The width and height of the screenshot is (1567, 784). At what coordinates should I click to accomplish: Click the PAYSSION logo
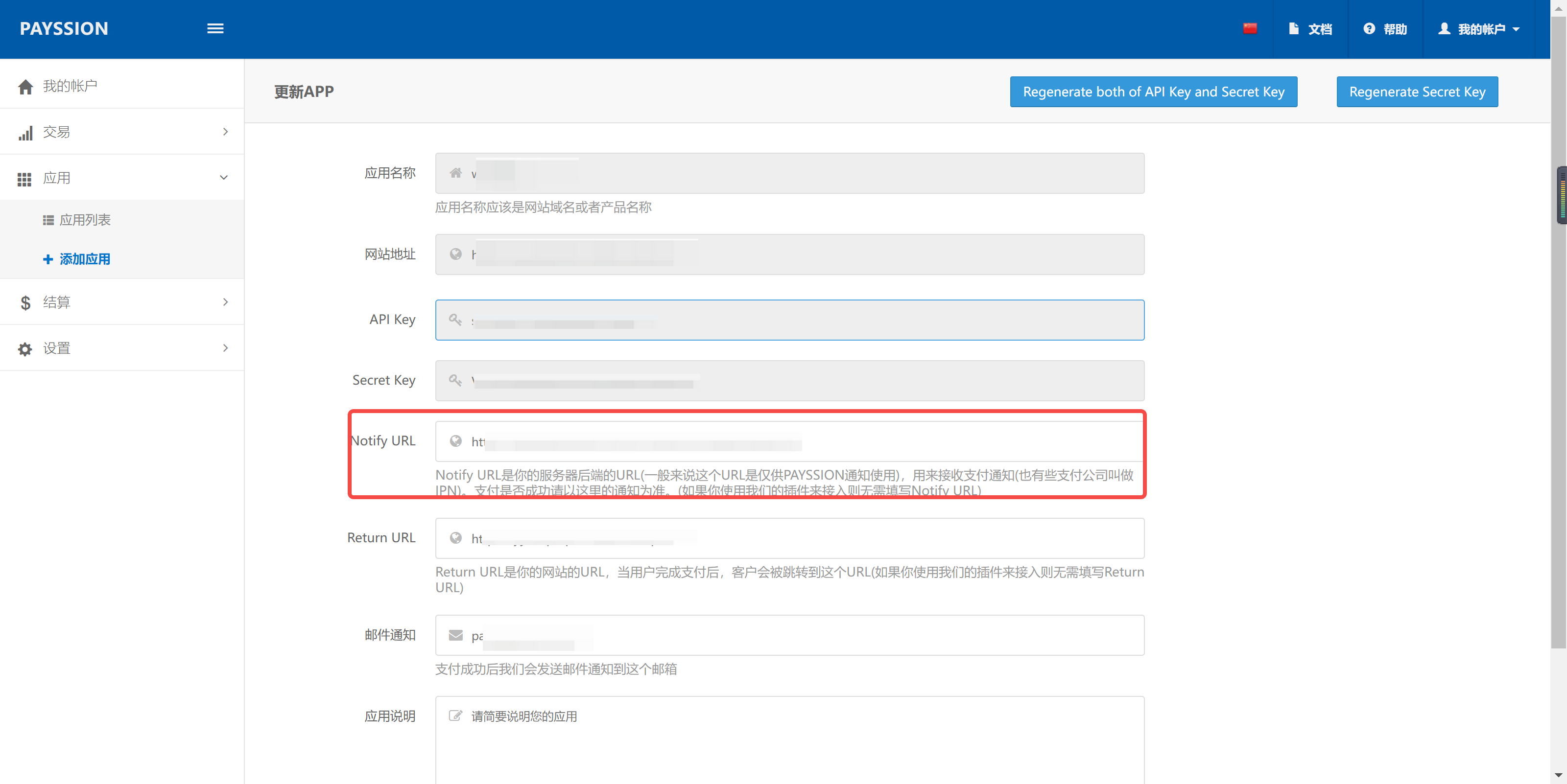[x=64, y=28]
